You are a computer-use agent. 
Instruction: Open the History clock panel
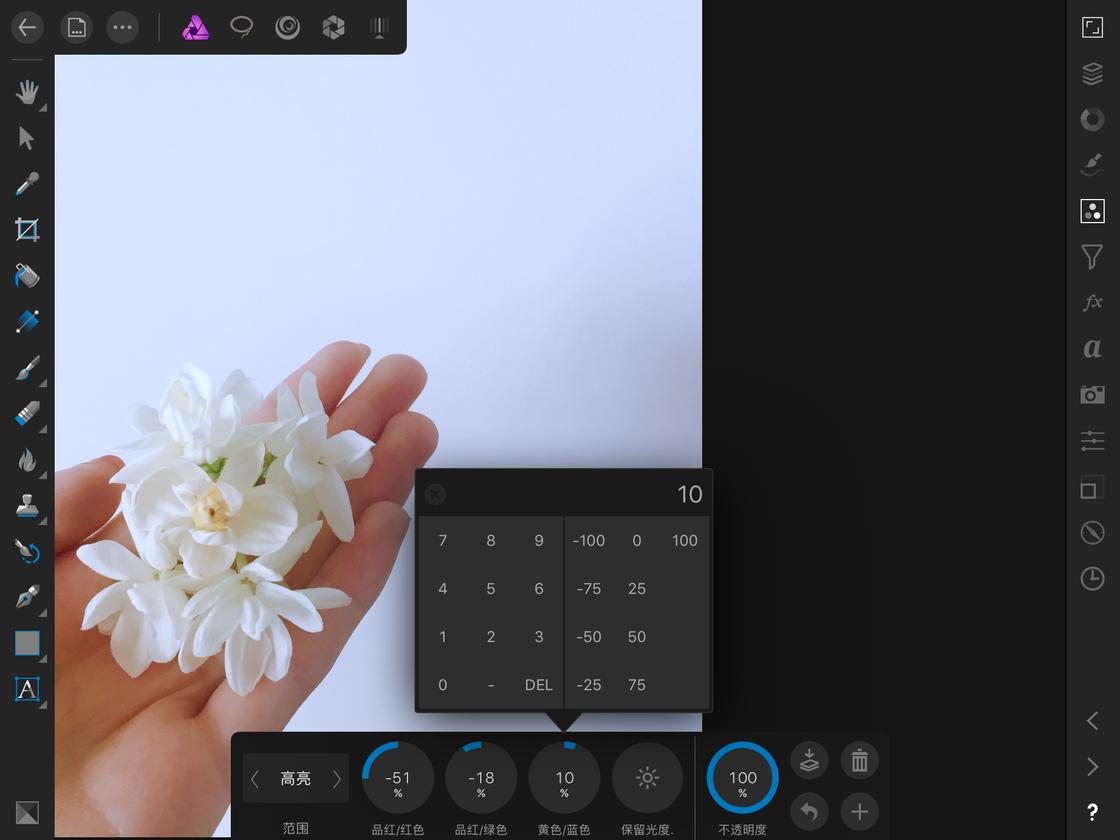(1092, 579)
